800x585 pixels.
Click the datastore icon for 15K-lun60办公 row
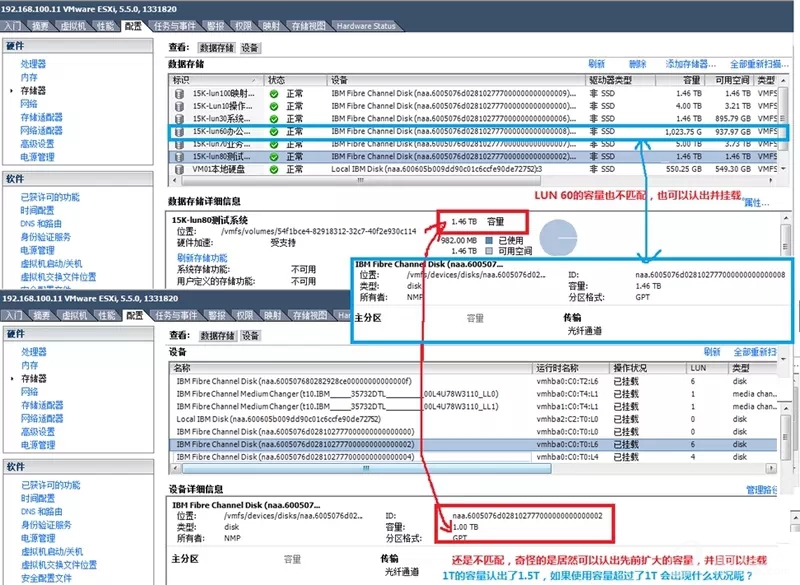click(178, 131)
